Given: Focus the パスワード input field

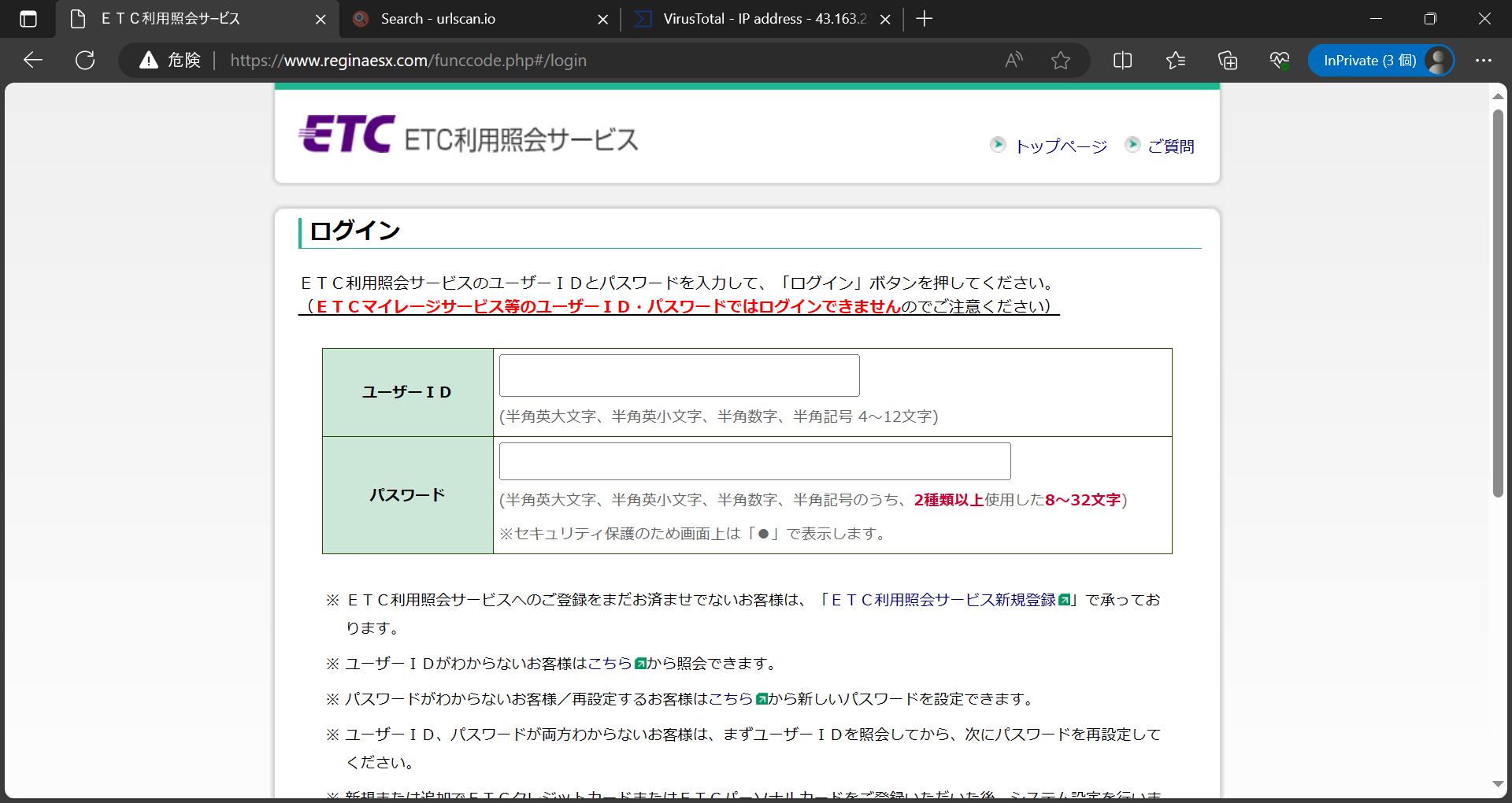Looking at the screenshot, I should (x=755, y=461).
